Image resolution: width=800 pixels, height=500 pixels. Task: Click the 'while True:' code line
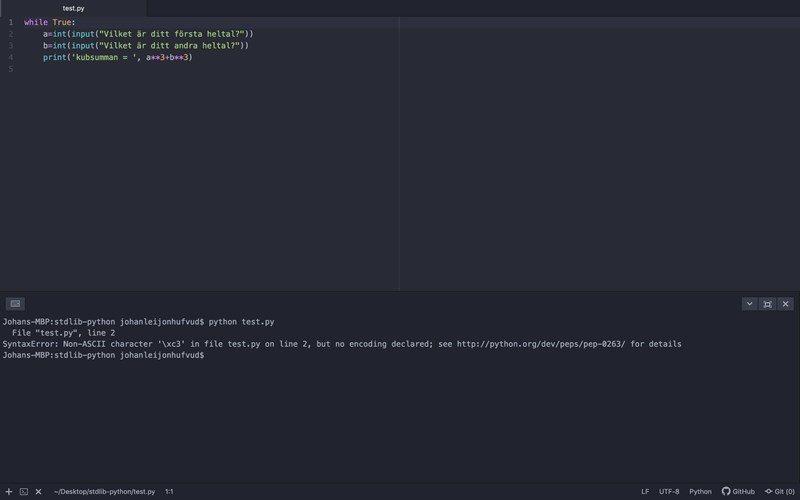tap(50, 22)
